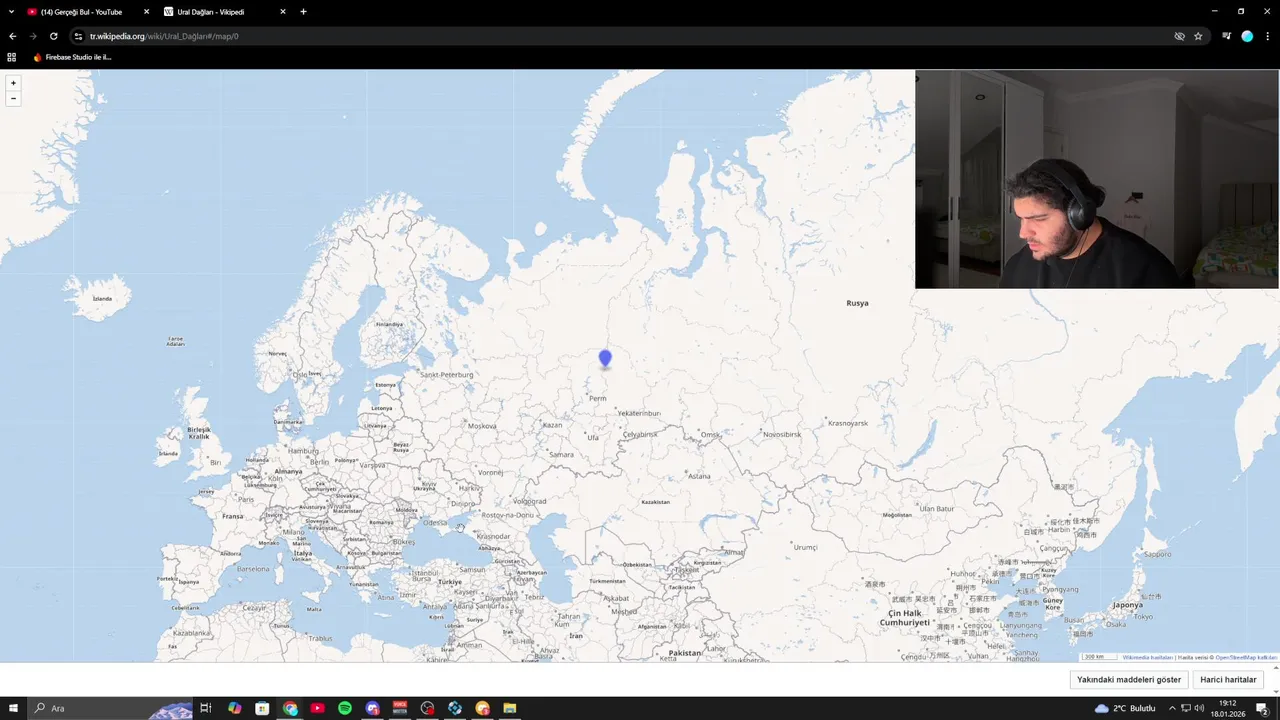1280x720 pixels.
Task: Open Wikimedia haritaları link
Action: click(1147, 657)
